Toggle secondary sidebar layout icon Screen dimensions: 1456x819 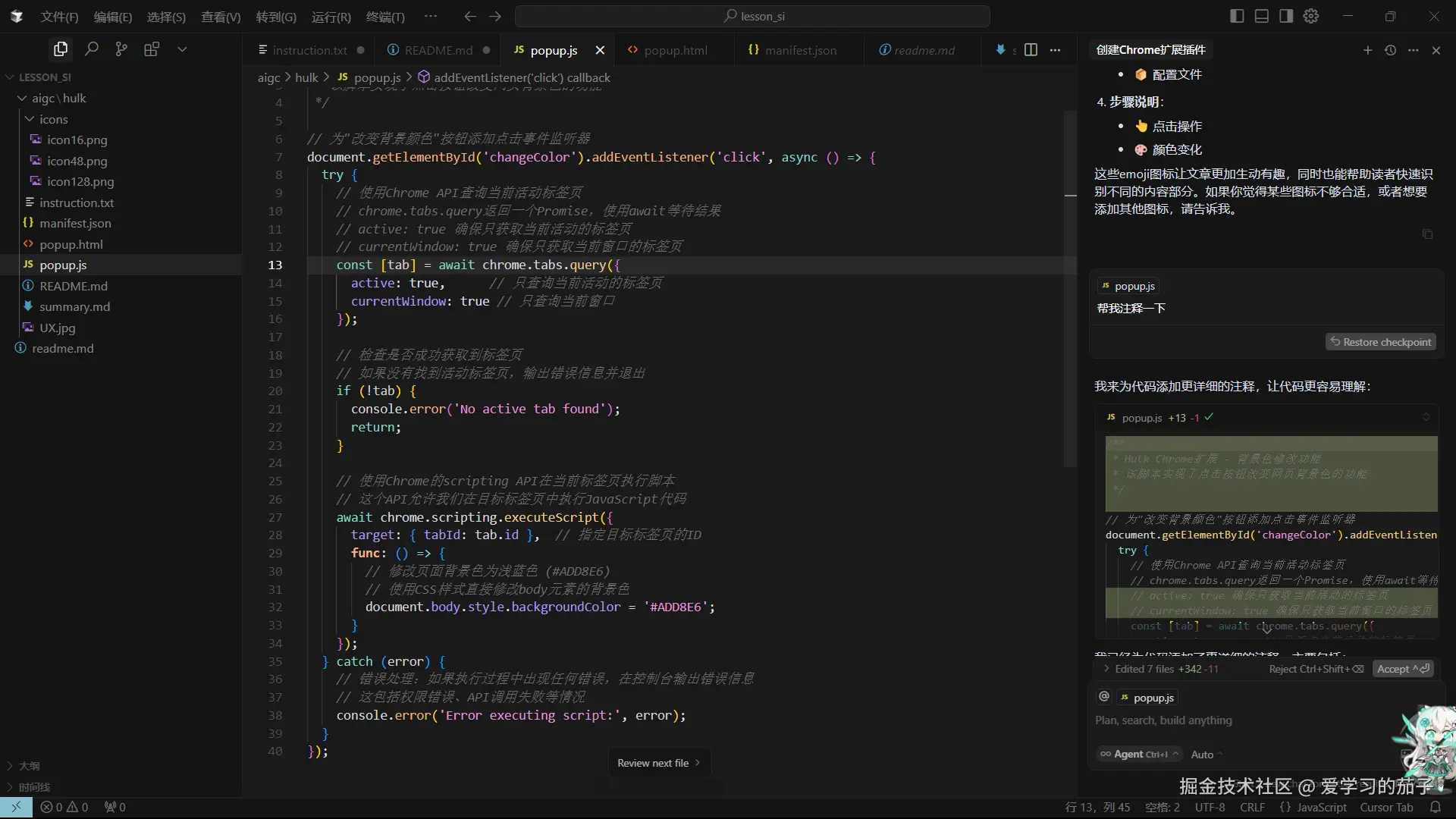1286,16
